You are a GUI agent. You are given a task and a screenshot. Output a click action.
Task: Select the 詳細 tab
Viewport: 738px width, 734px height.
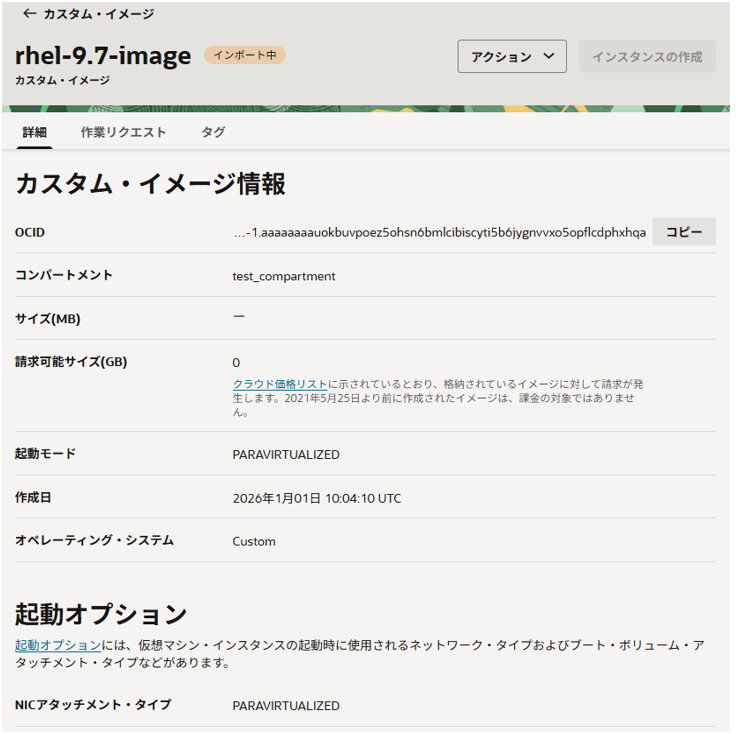click(x=35, y=132)
